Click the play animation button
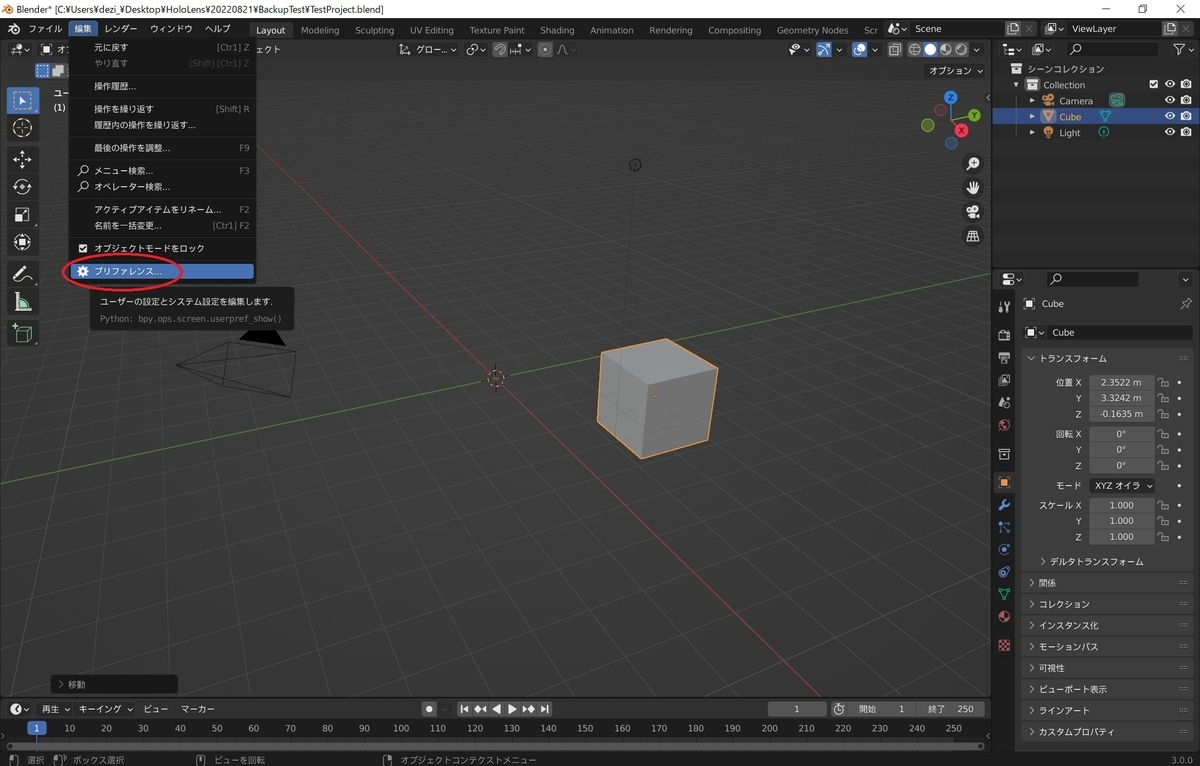The width and height of the screenshot is (1200, 766). pos(512,709)
